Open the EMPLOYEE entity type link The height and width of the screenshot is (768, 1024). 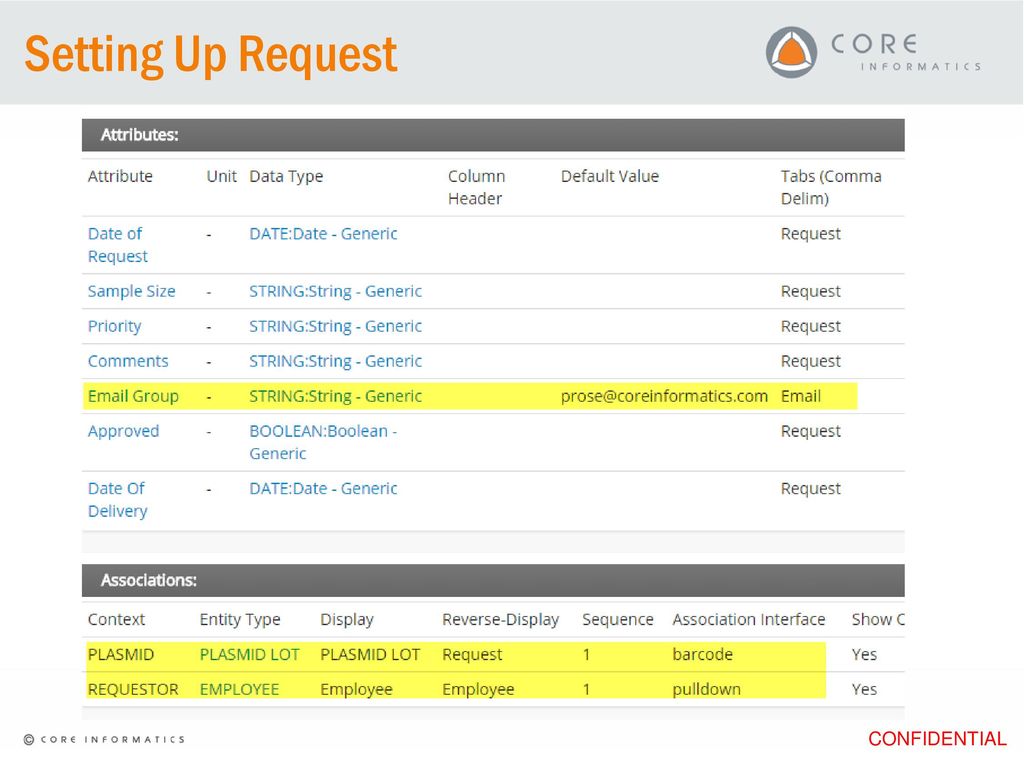[x=239, y=690]
